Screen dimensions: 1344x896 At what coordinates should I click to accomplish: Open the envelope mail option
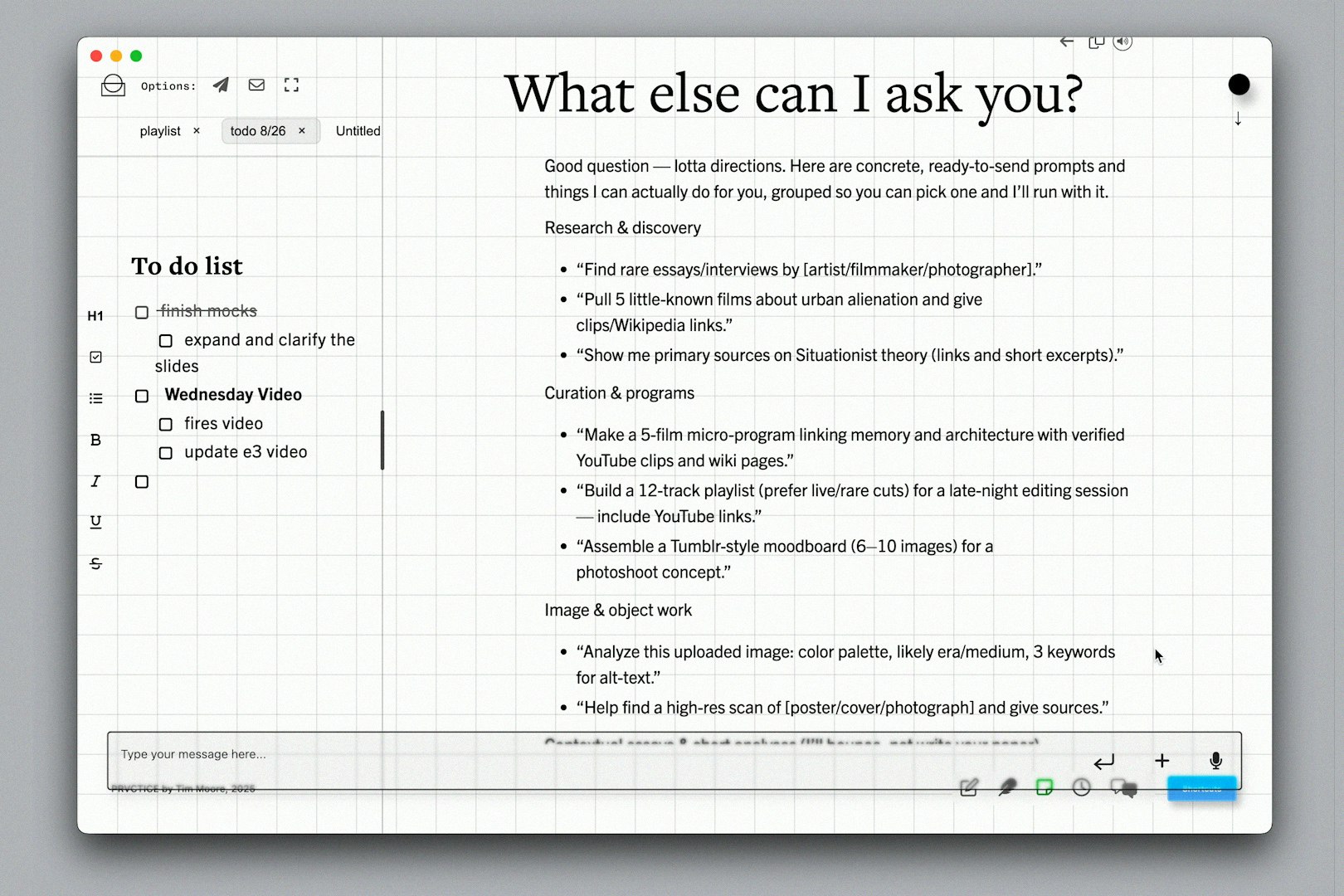click(256, 85)
